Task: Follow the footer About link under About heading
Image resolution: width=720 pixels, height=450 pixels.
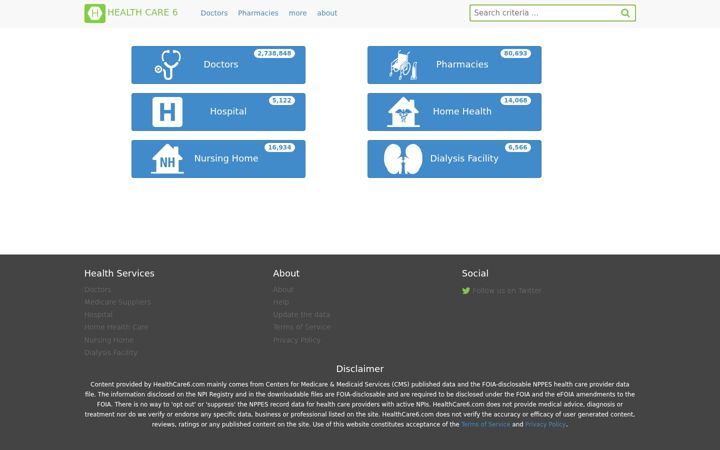Action: click(283, 290)
